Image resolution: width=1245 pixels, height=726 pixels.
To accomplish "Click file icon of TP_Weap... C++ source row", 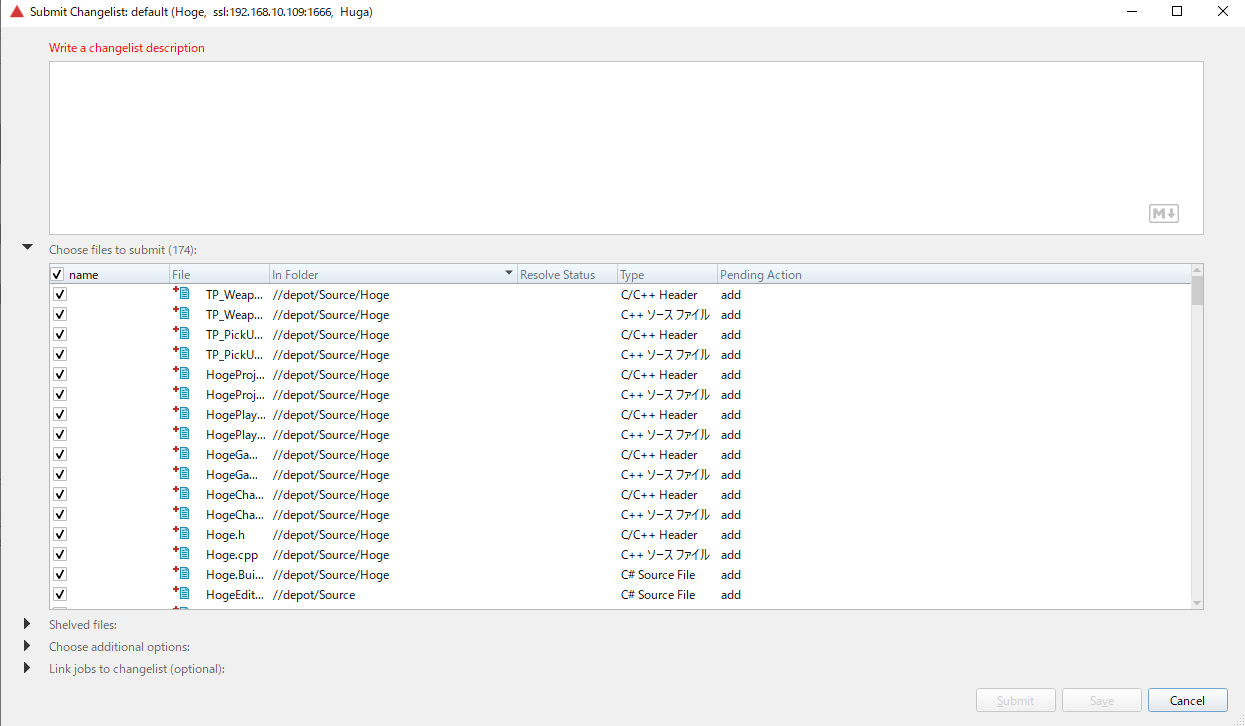I will (182, 313).
